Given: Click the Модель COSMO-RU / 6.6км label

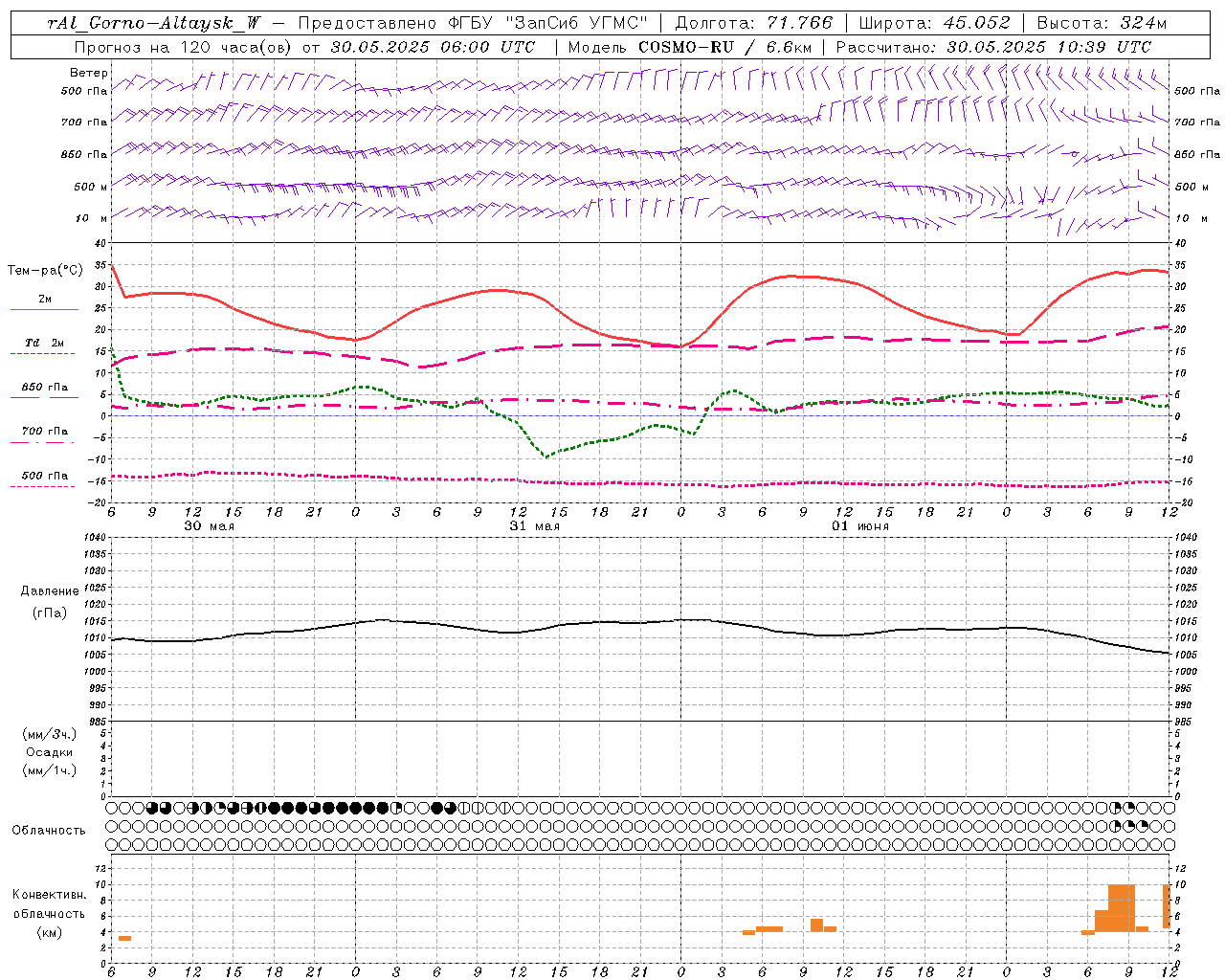Looking at the screenshot, I should point(689,47).
